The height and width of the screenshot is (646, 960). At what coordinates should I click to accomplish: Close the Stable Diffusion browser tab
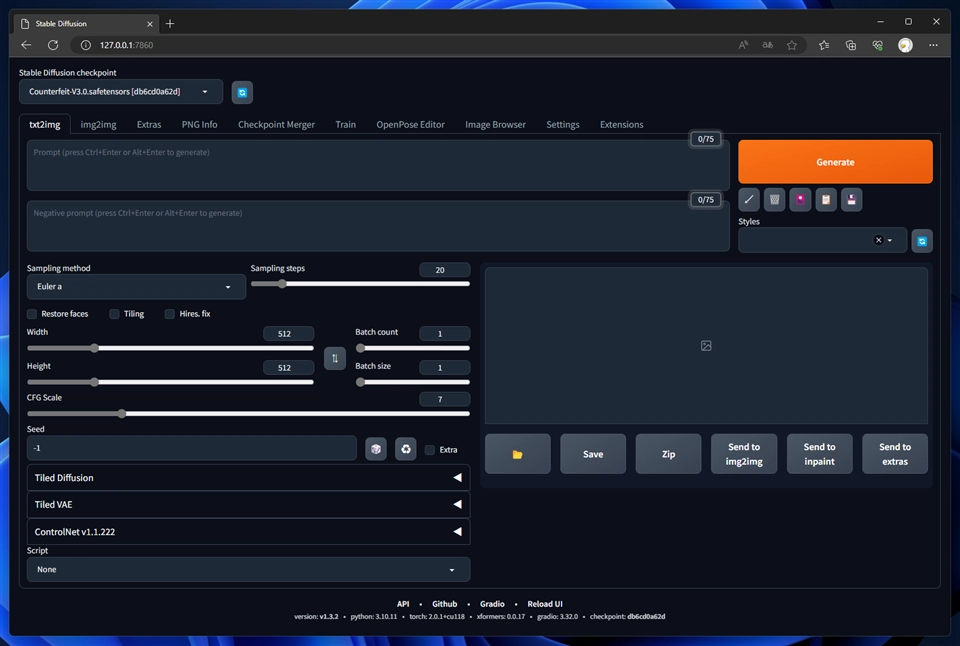pyautogui.click(x=150, y=24)
